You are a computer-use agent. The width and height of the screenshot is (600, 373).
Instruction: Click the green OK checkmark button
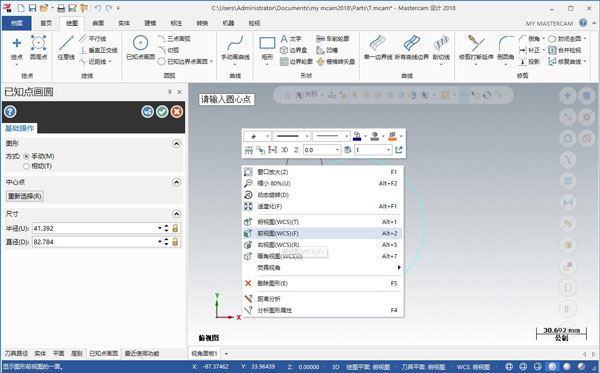[x=162, y=112]
